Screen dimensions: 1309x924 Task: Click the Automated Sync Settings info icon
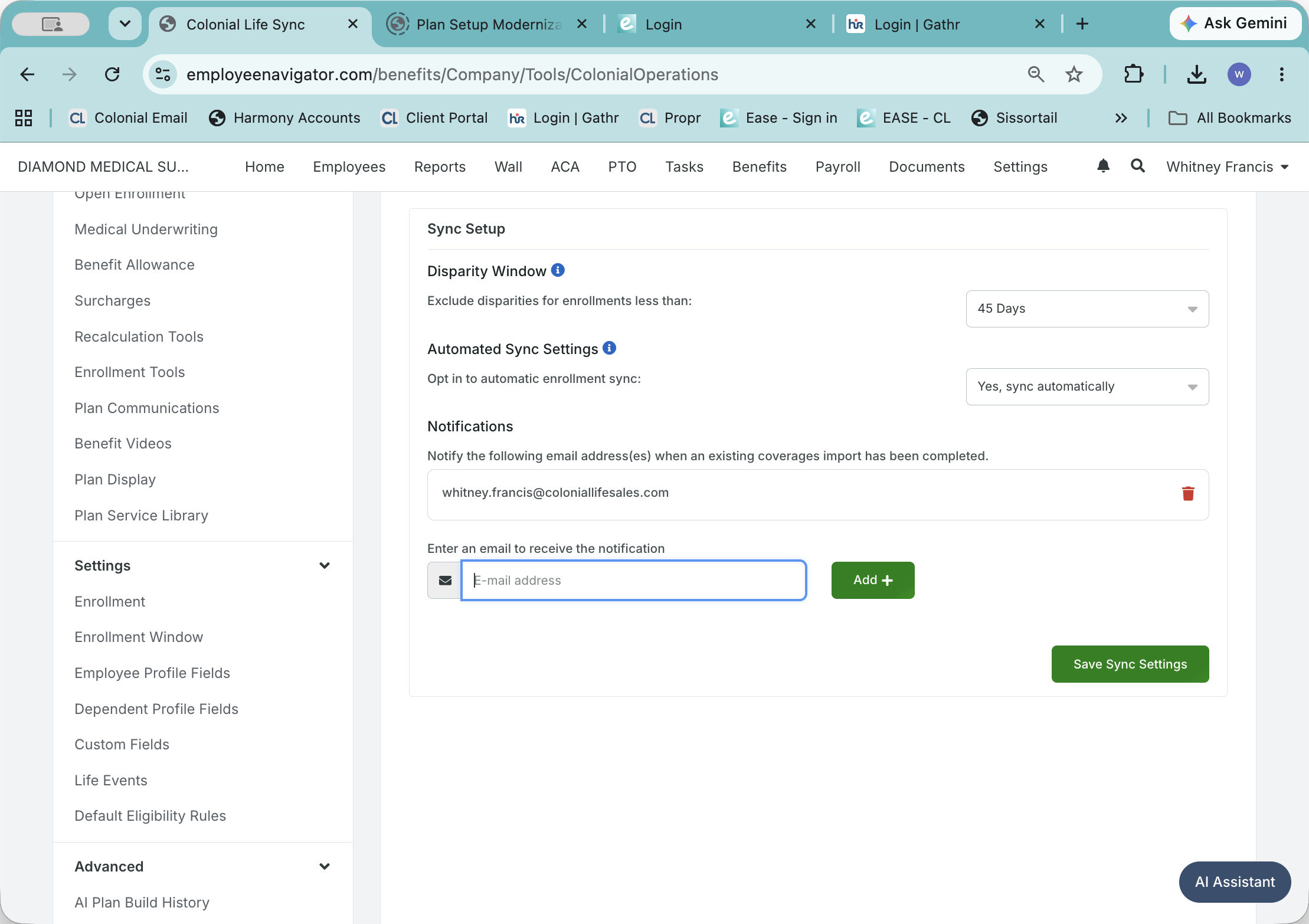(610, 348)
